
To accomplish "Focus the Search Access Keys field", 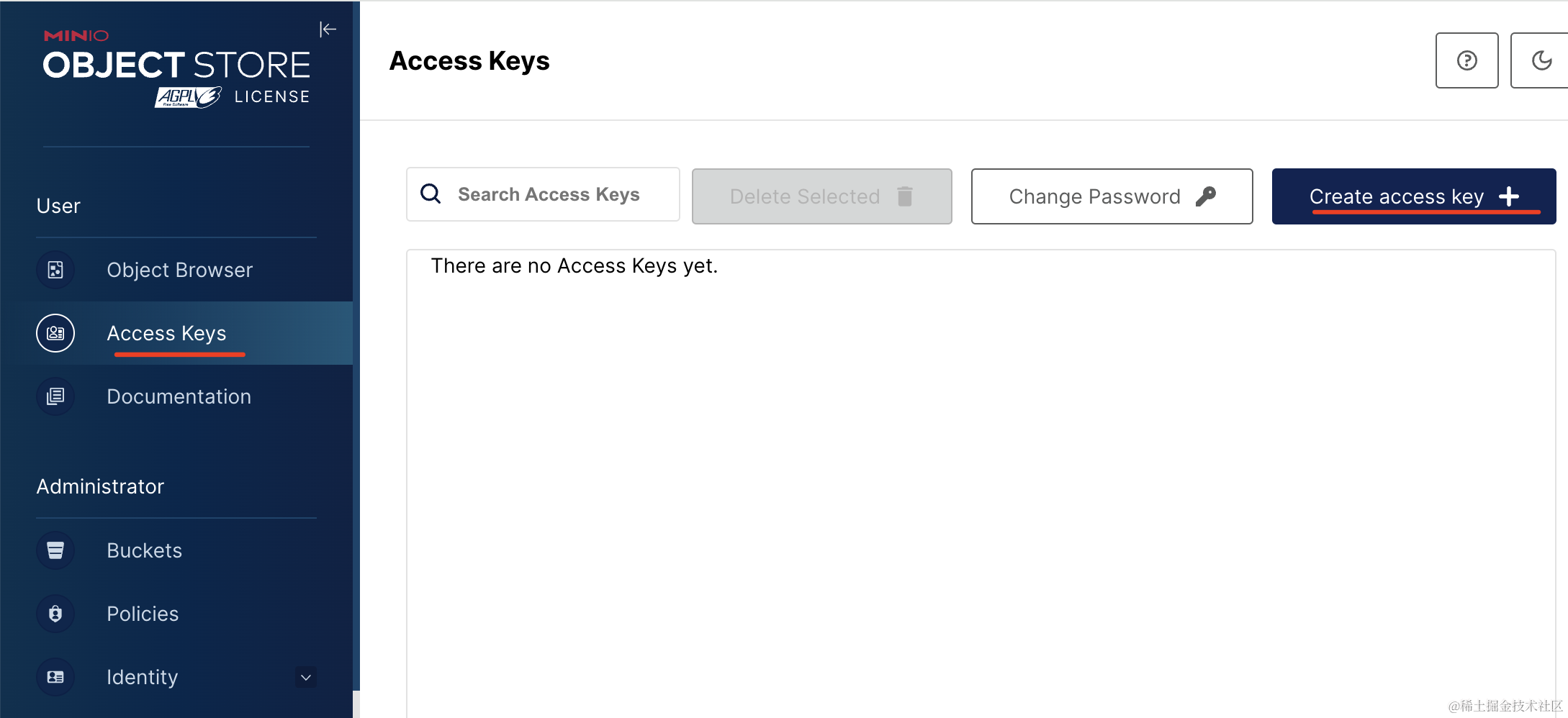I will (543, 194).
